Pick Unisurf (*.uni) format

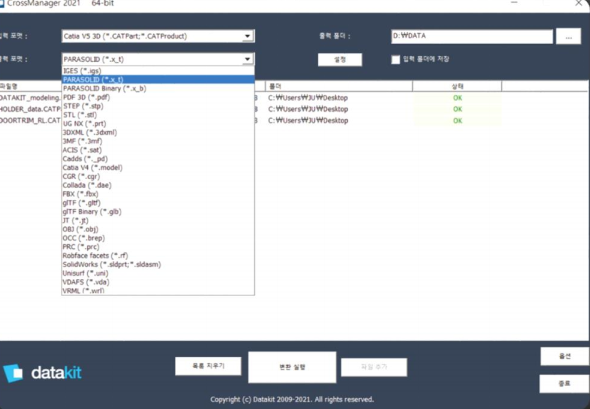click(x=158, y=273)
